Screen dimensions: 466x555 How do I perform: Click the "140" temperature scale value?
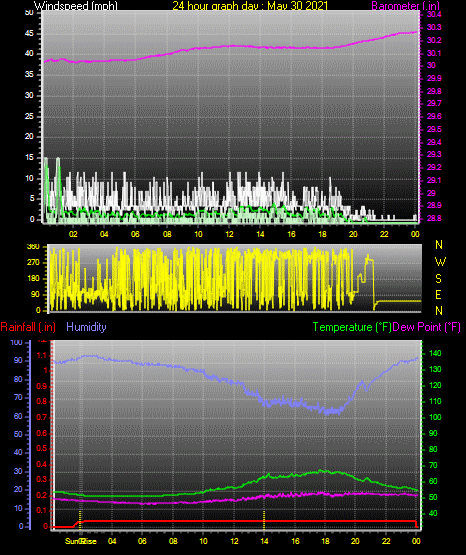pos(435,353)
